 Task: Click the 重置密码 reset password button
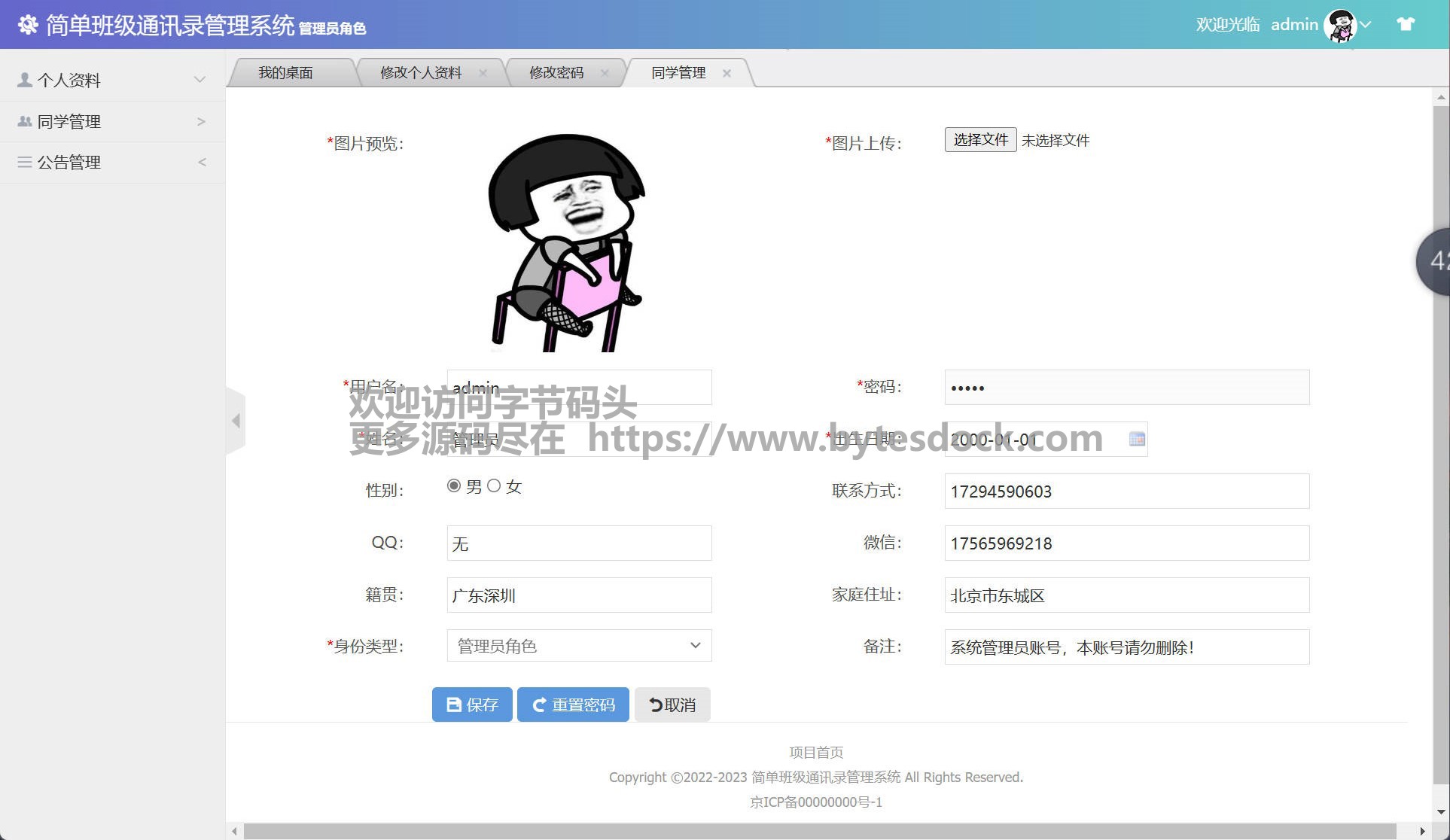pos(573,705)
